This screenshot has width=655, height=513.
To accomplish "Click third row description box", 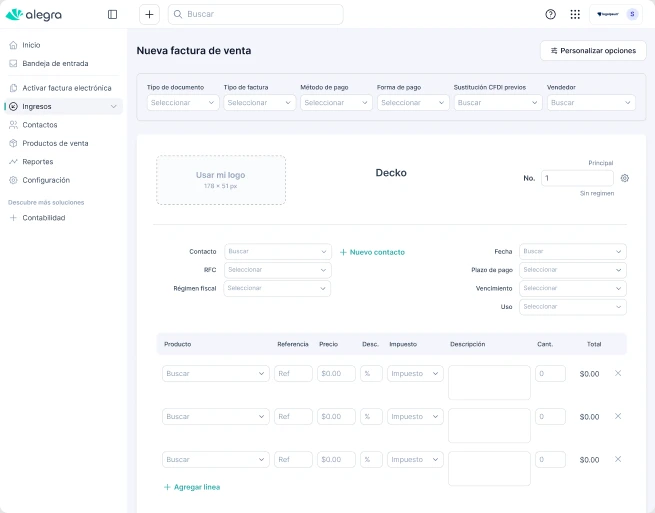I will pos(489,468).
